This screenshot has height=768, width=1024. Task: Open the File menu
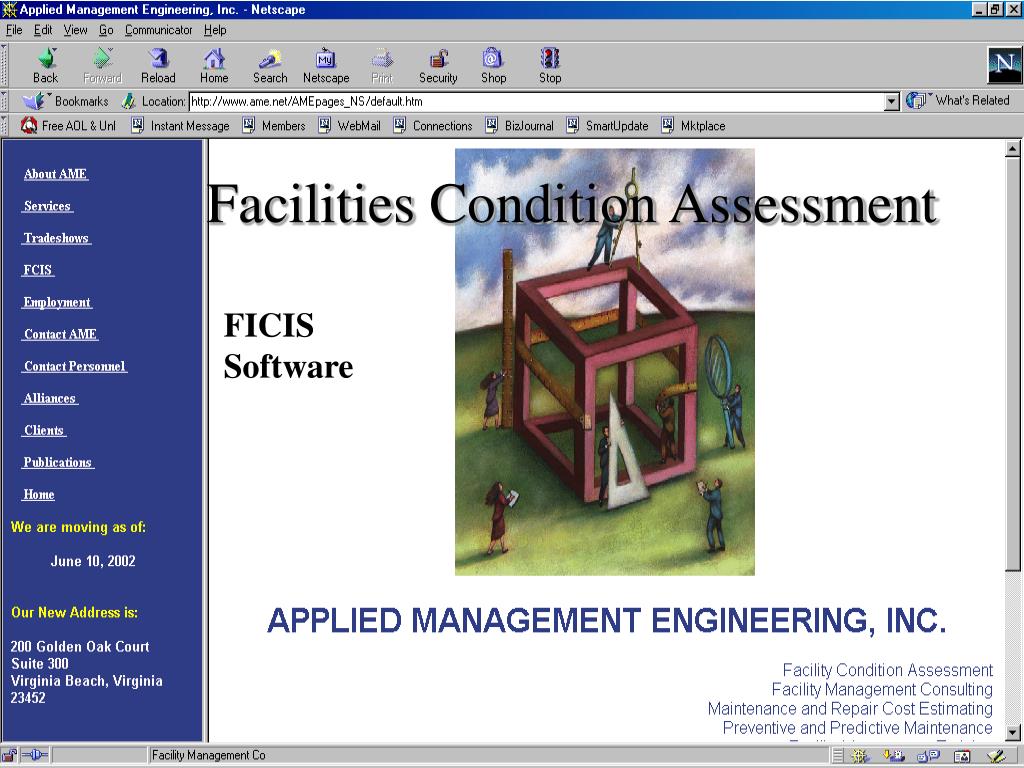(14, 30)
